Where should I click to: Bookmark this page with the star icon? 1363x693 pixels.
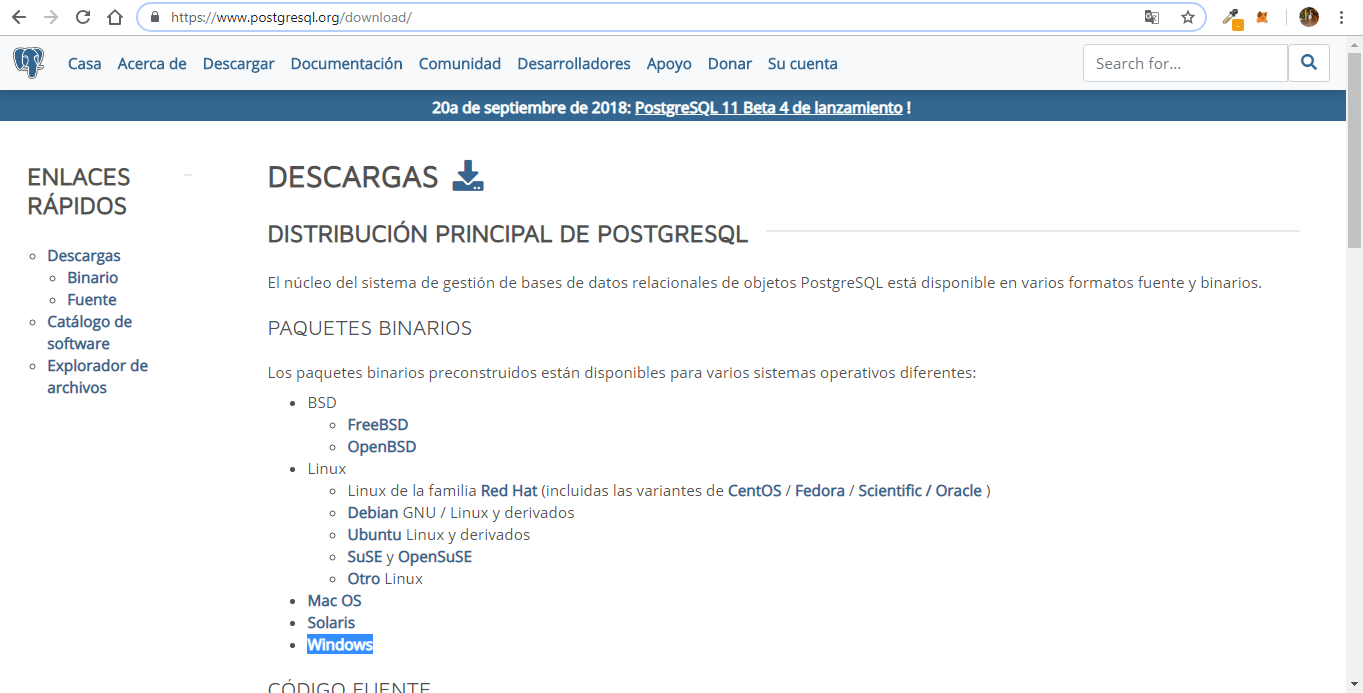coord(1187,17)
